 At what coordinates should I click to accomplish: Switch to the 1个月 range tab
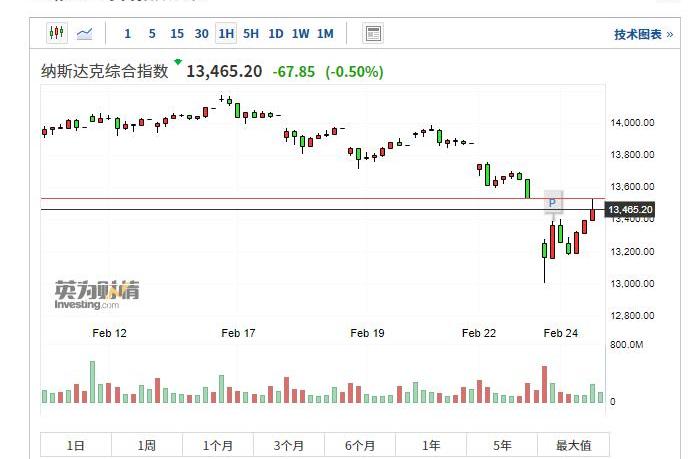pyautogui.click(x=218, y=446)
